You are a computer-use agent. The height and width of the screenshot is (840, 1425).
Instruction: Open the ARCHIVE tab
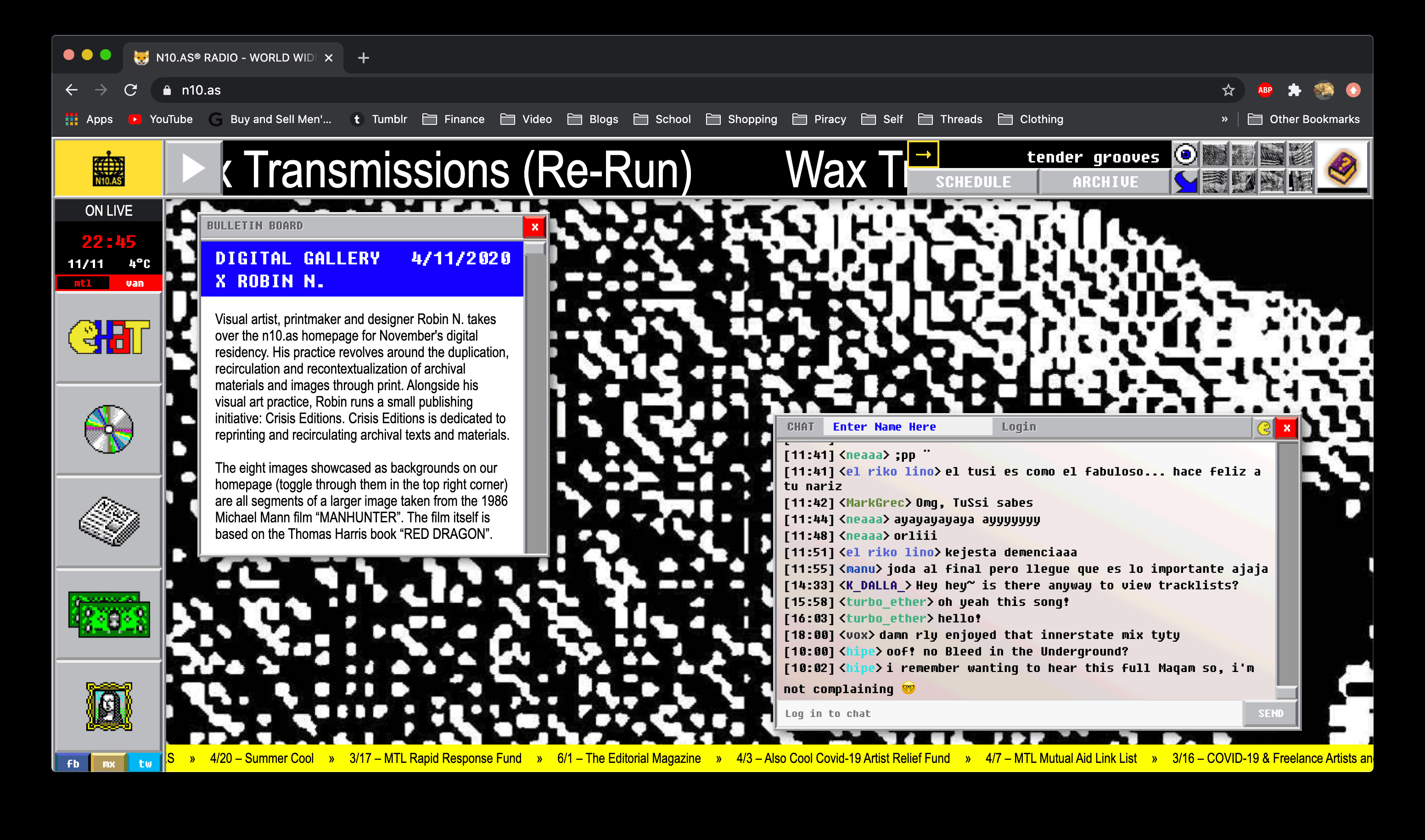[1105, 182]
